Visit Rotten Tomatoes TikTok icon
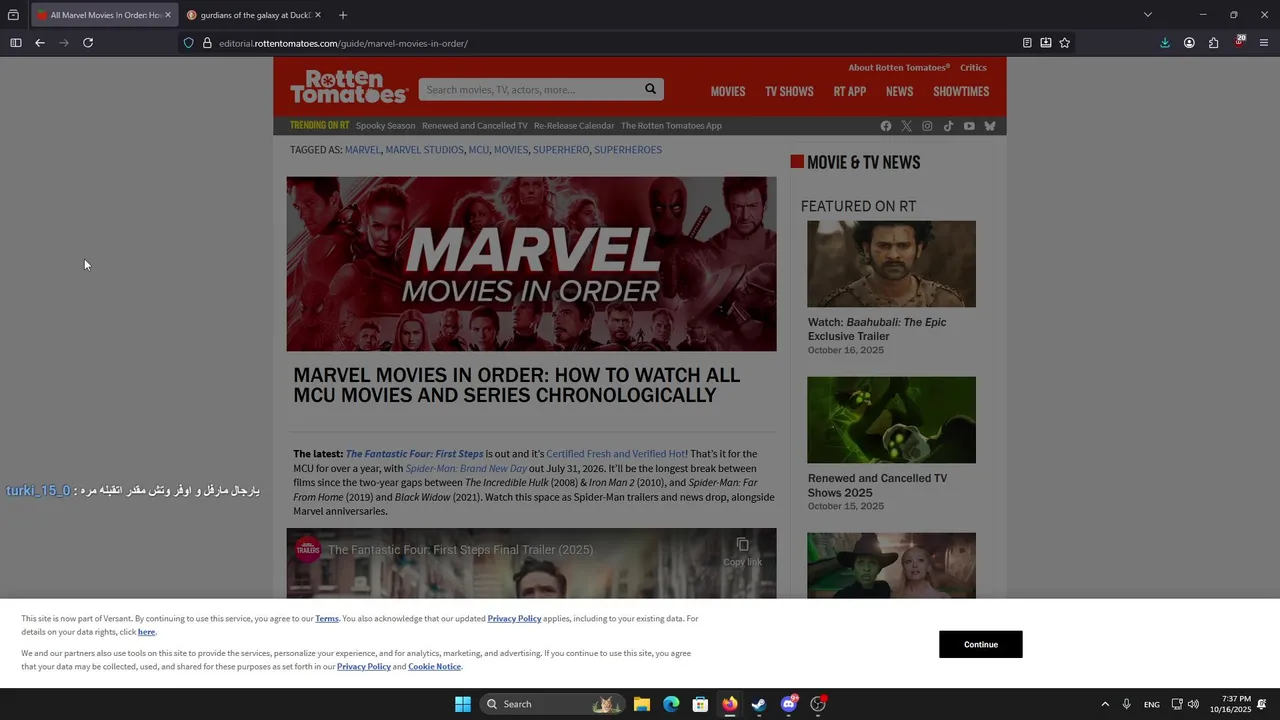 tap(948, 126)
